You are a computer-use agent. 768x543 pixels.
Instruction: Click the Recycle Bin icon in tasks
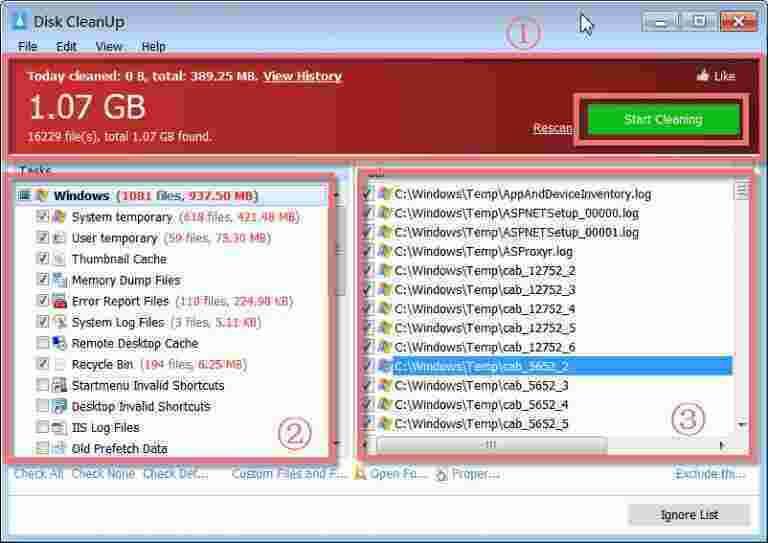59,364
